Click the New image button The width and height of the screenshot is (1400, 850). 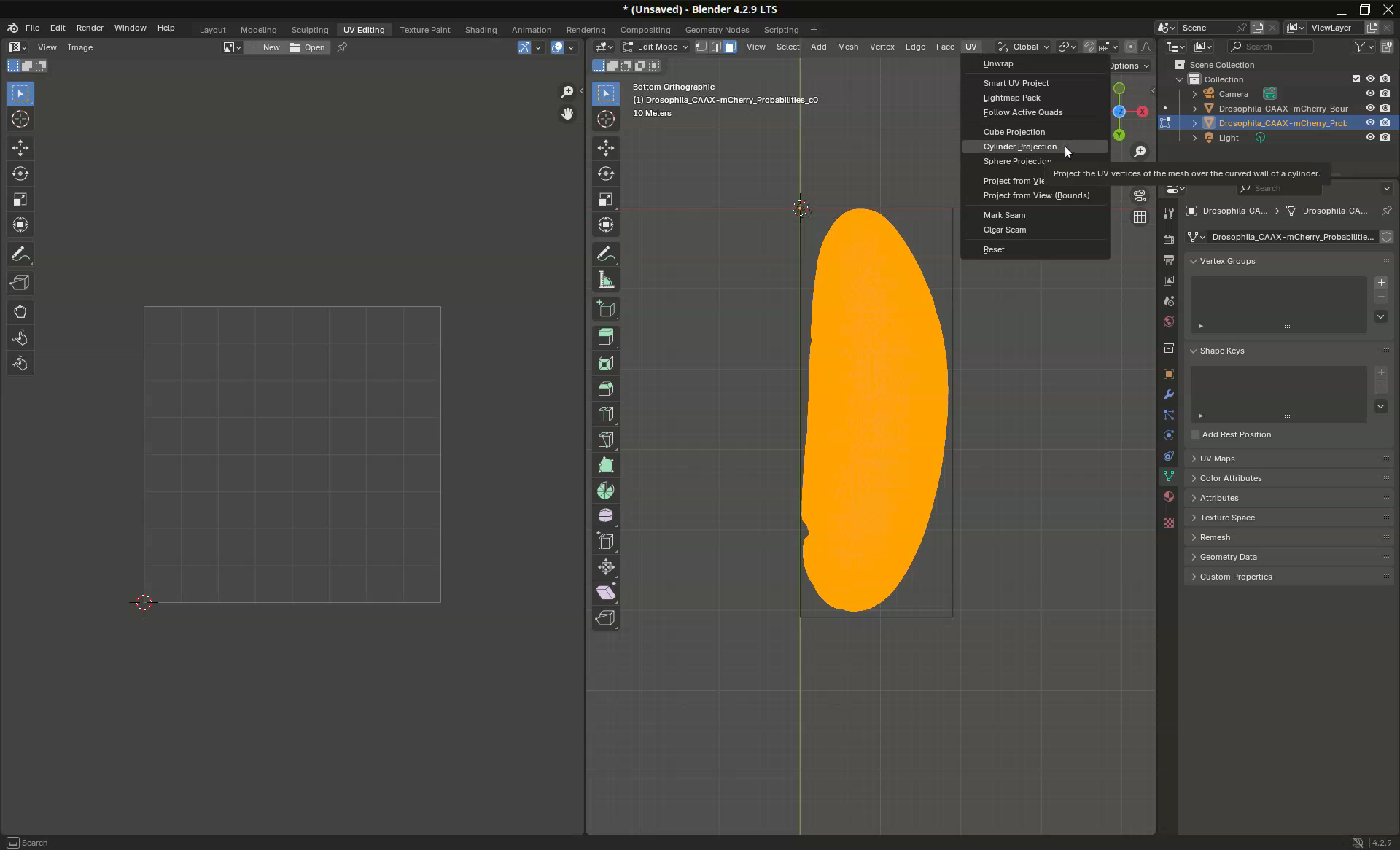(265, 47)
